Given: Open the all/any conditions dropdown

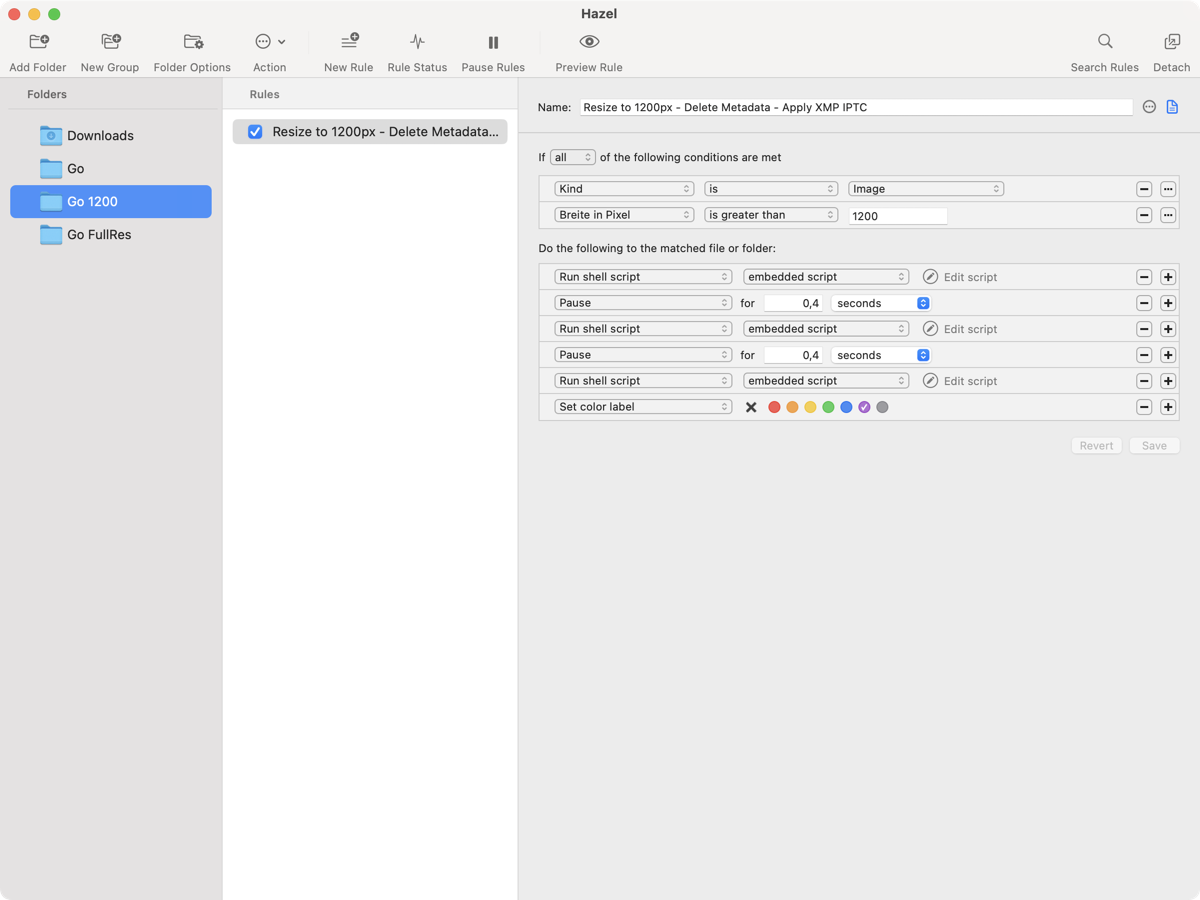Looking at the screenshot, I should click(573, 157).
